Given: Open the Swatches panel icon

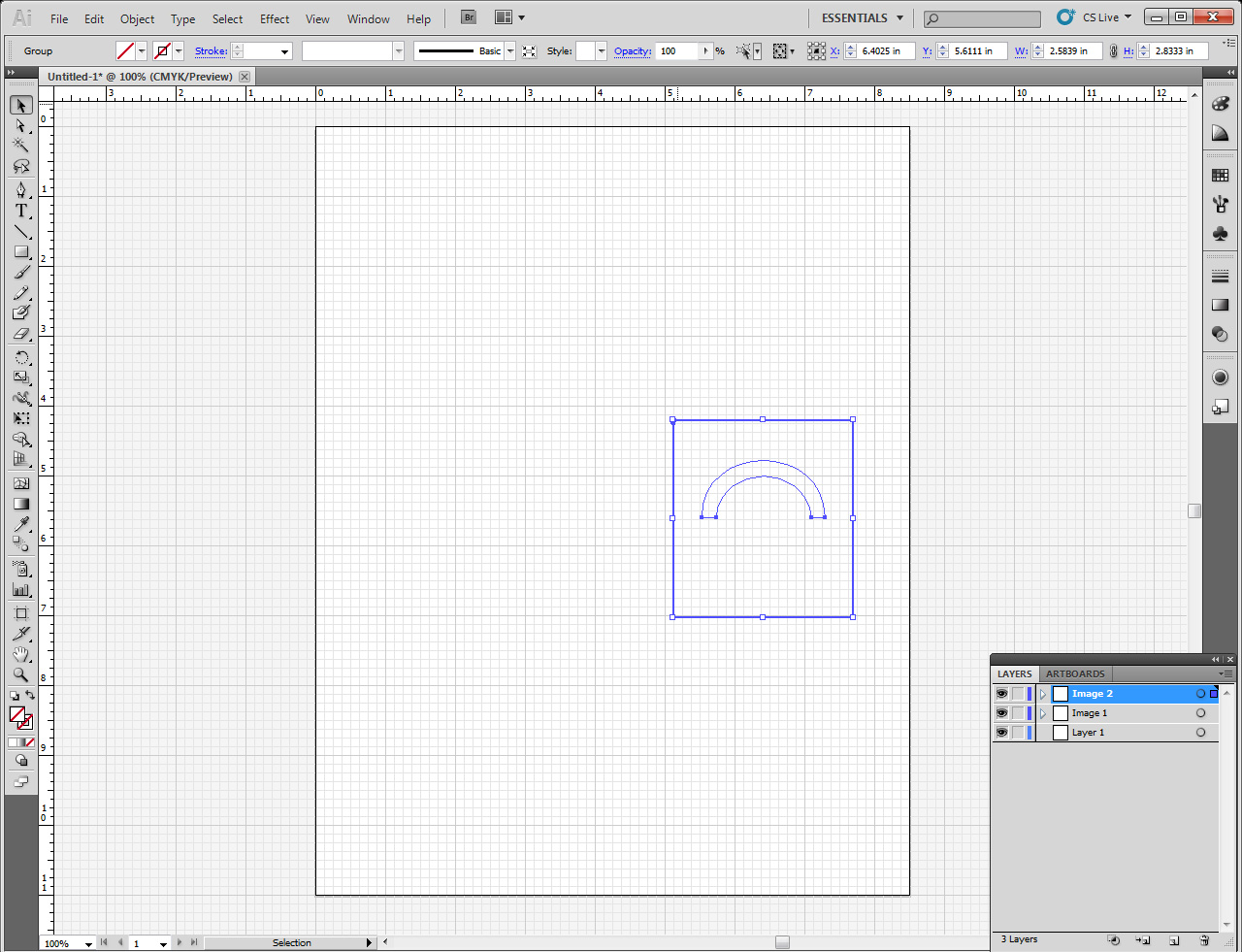Looking at the screenshot, I should tap(1221, 176).
